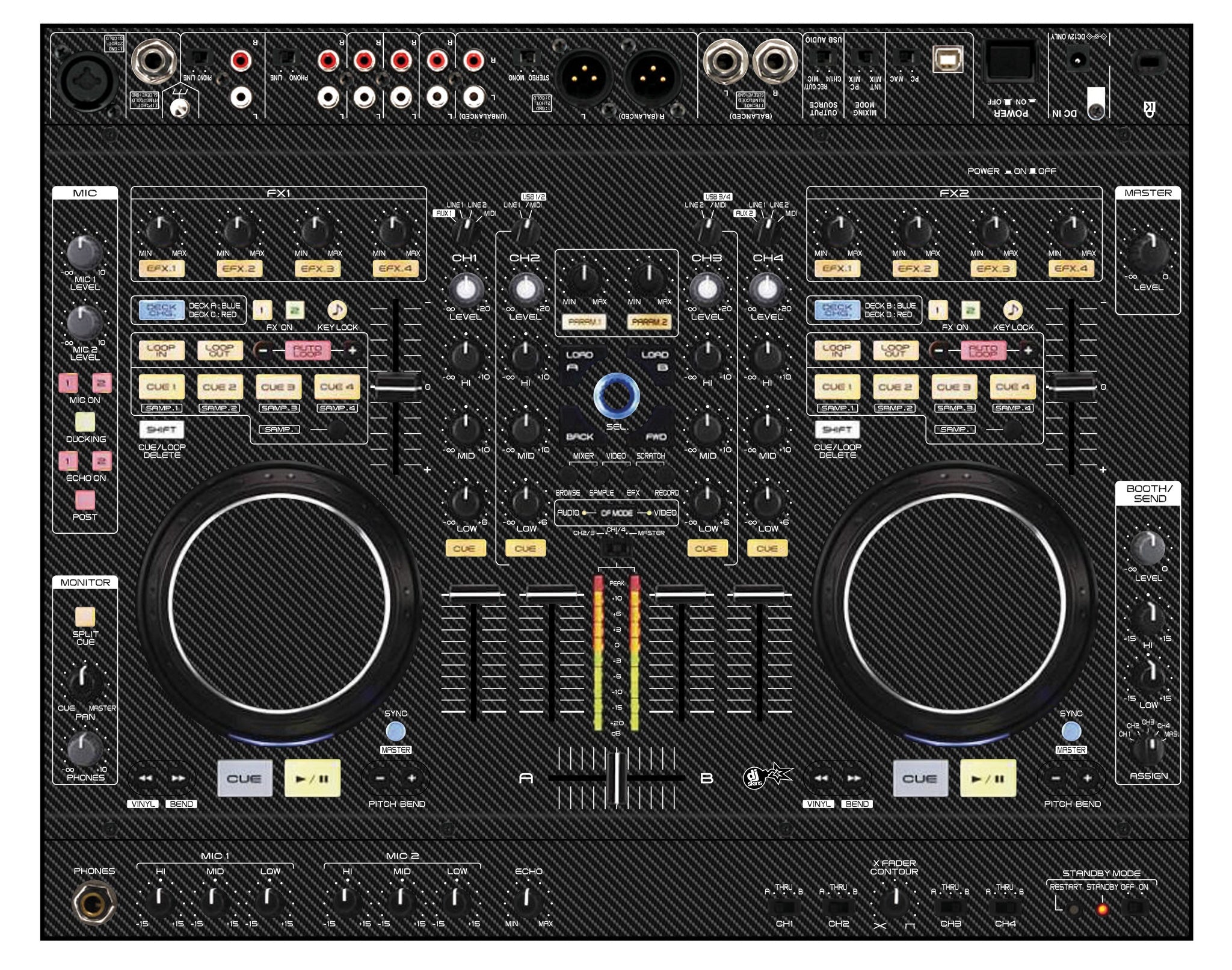Click the crossfader handle

(616, 778)
